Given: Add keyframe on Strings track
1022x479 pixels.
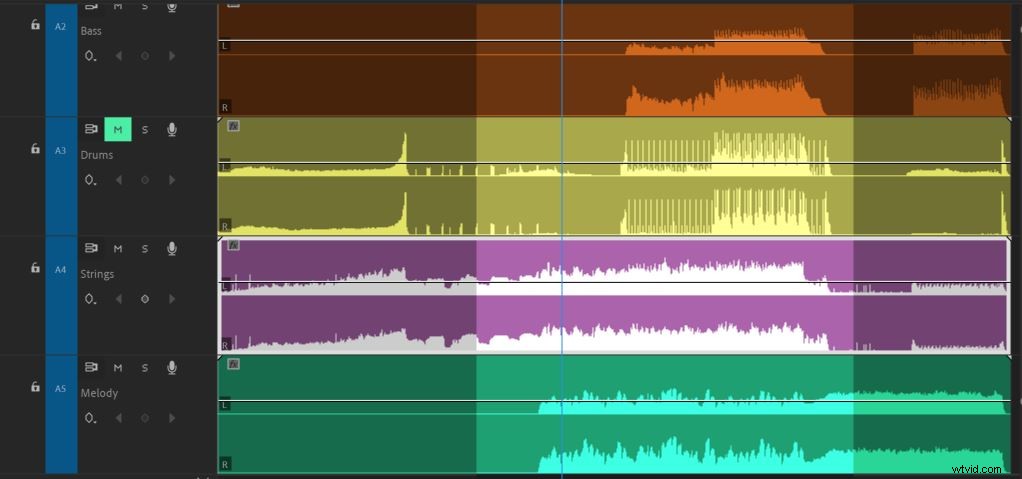Looking at the screenshot, I should 145,299.
